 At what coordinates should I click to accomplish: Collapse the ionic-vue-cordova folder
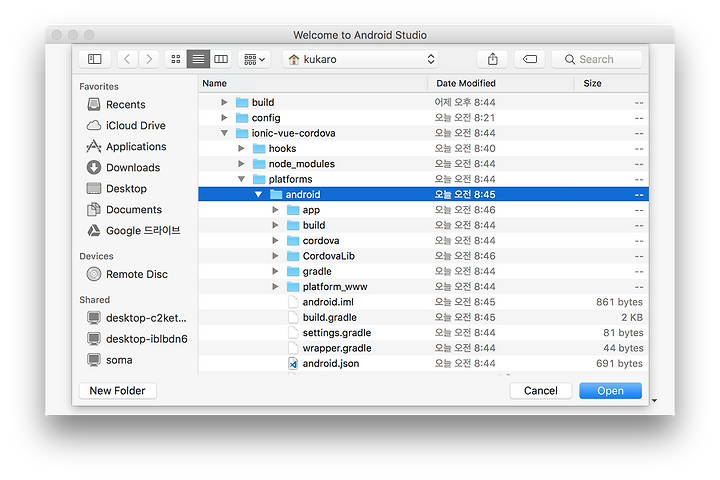(224, 133)
